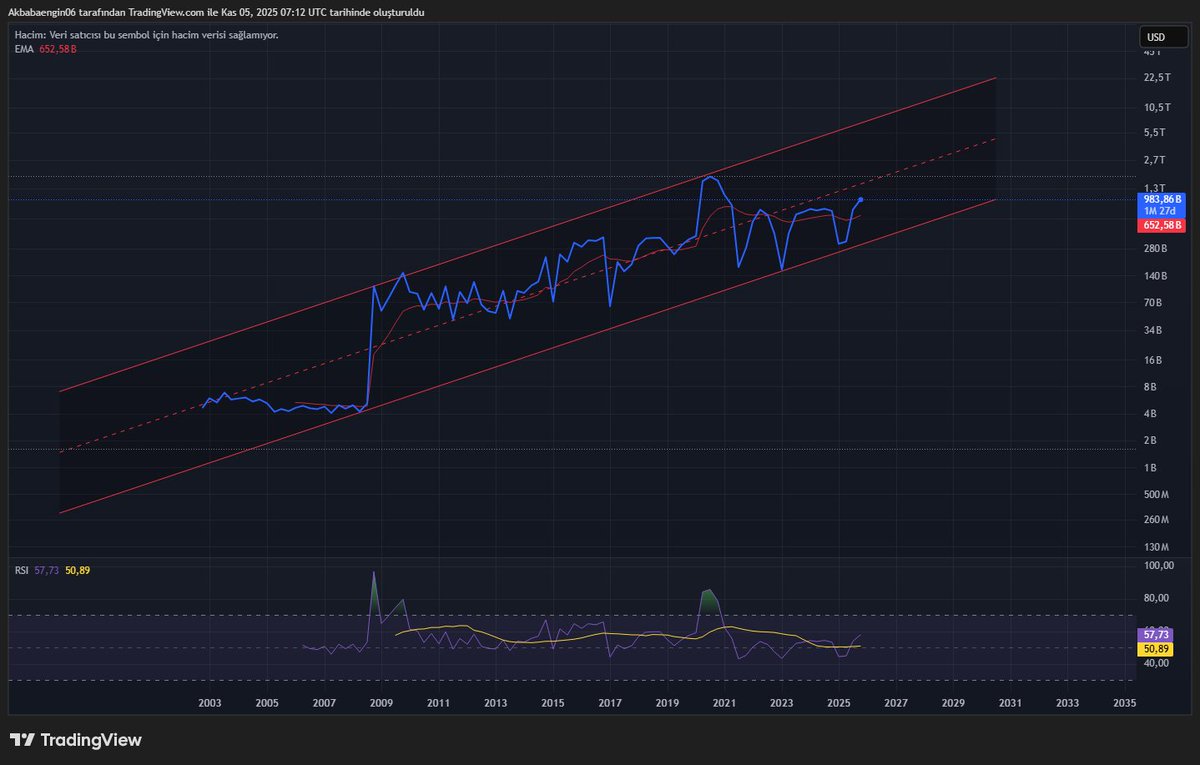Click the 2025 label on the time axis

tap(838, 703)
